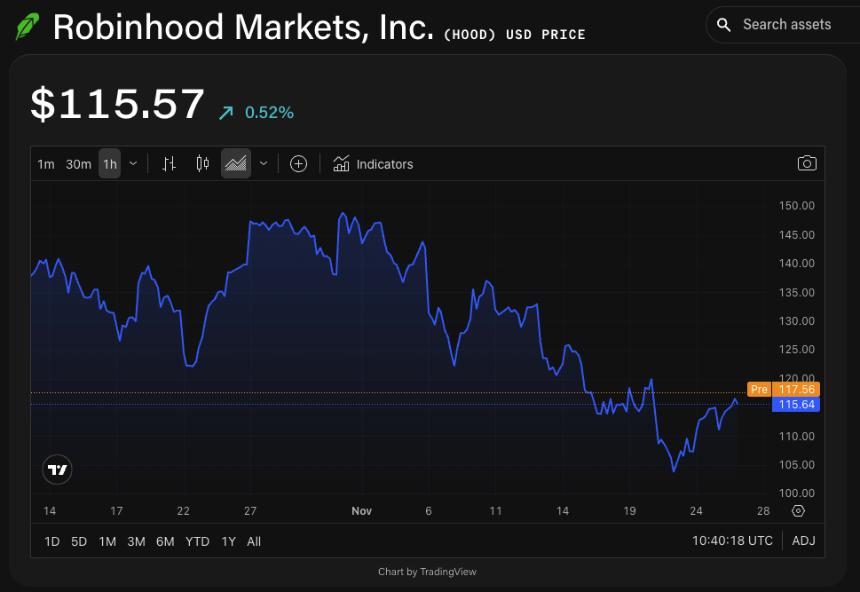Click the 5D range button
This screenshot has height=592, width=860.
click(79, 541)
